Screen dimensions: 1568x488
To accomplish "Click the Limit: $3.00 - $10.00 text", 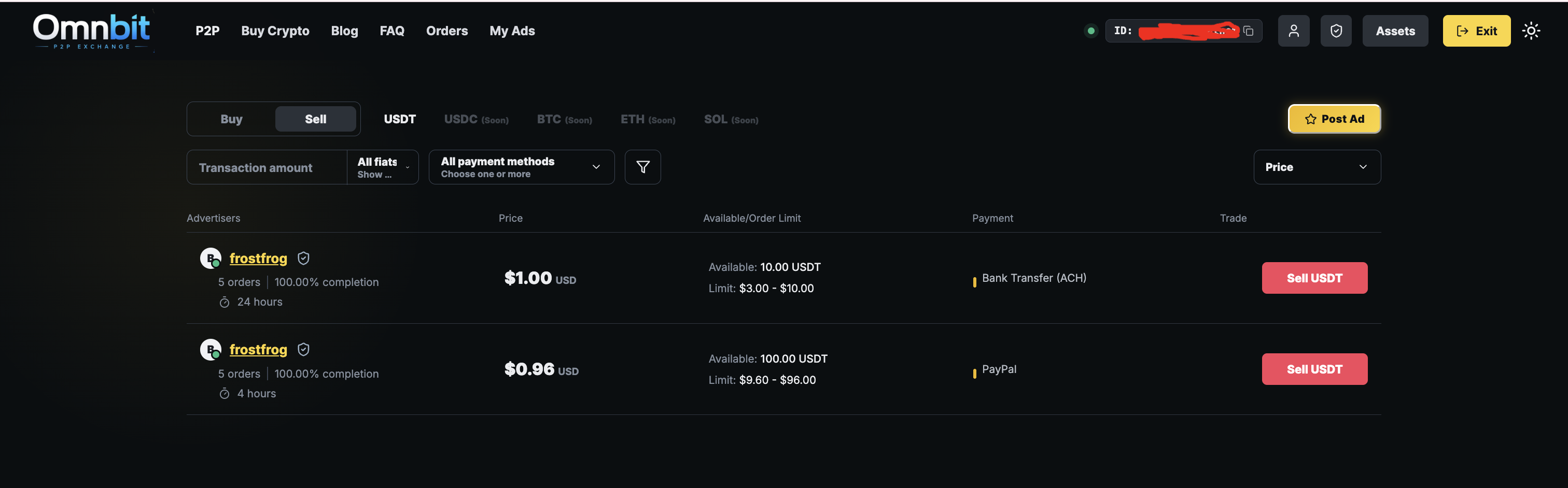I will pos(761,289).
